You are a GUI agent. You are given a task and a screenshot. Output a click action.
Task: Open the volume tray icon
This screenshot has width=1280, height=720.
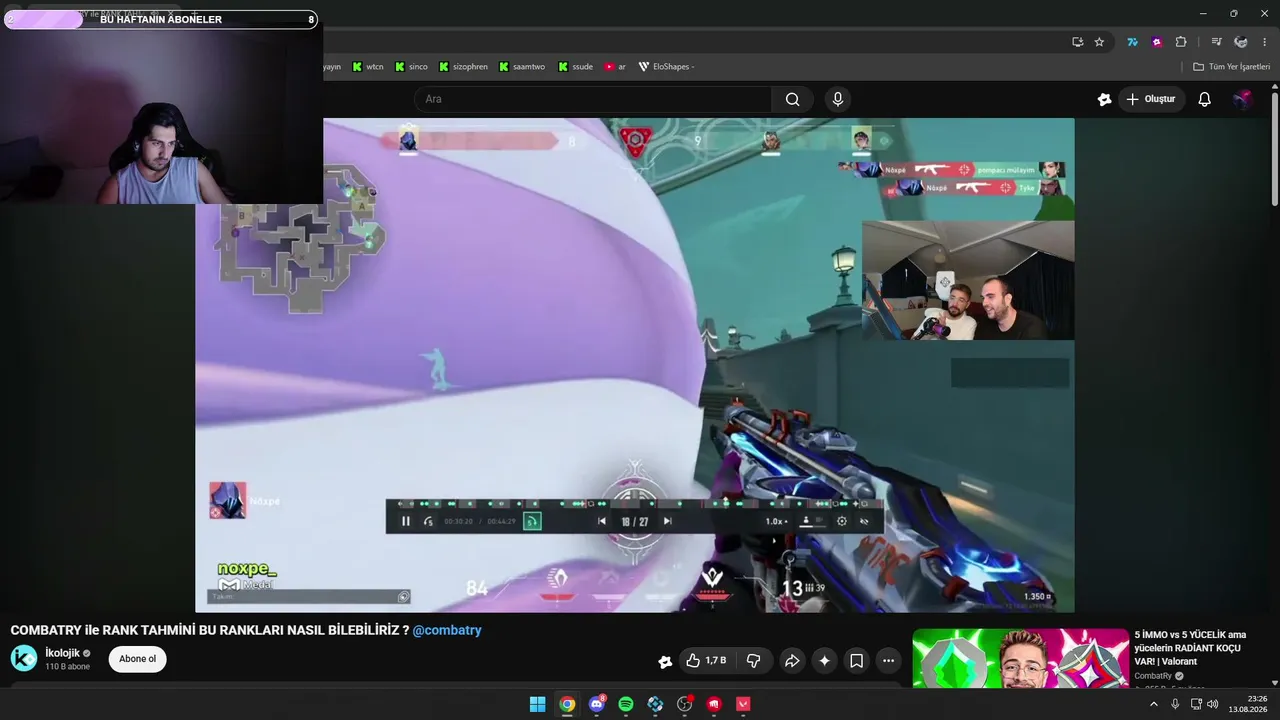pos(1212,704)
